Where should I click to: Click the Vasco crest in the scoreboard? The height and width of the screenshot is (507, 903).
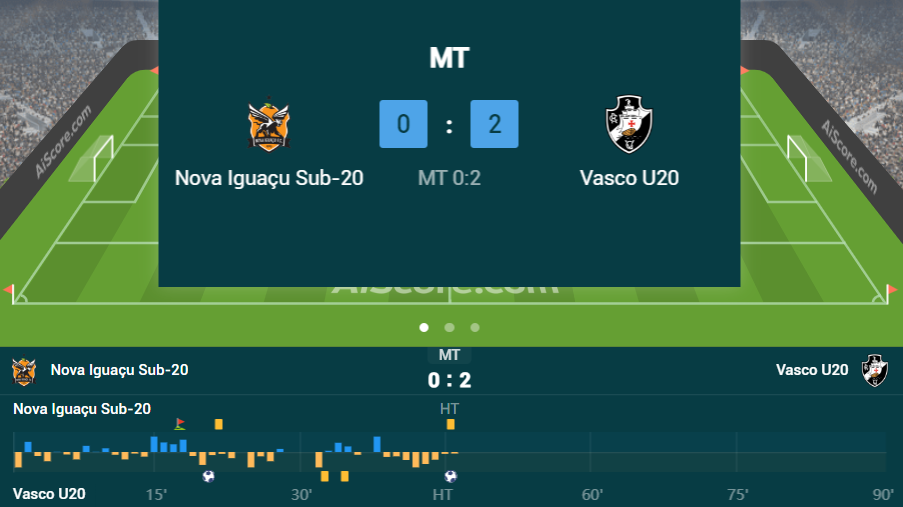[x=630, y=124]
